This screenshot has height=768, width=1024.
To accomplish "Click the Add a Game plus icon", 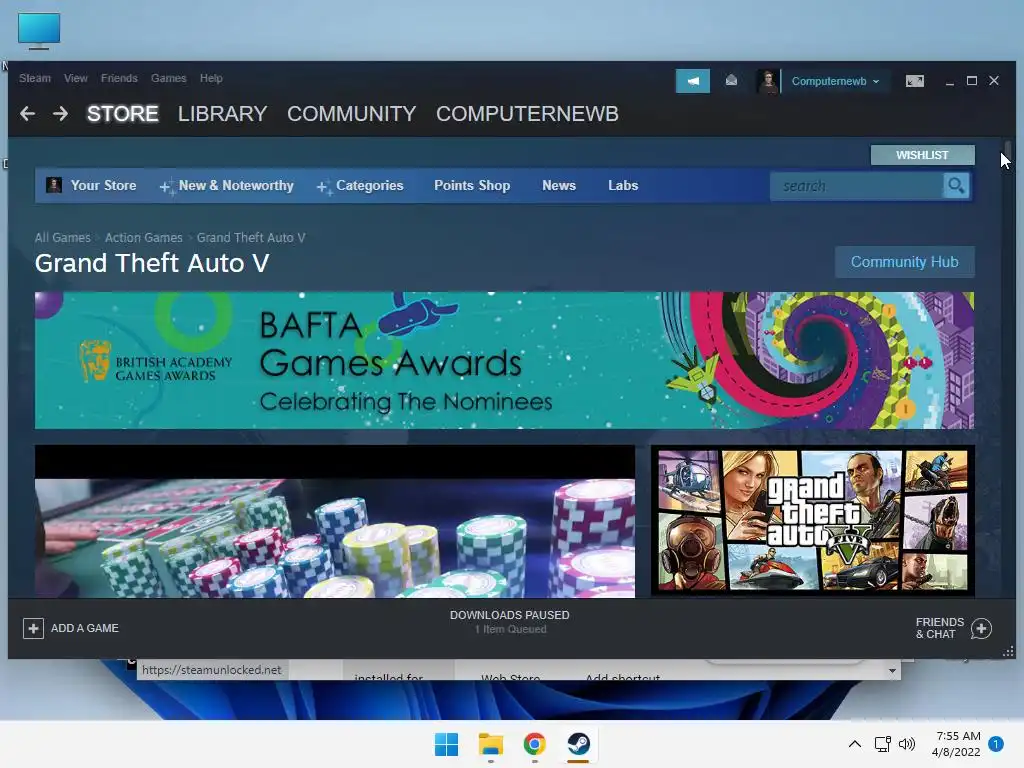I will pyautogui.click(x=33, y=628).
